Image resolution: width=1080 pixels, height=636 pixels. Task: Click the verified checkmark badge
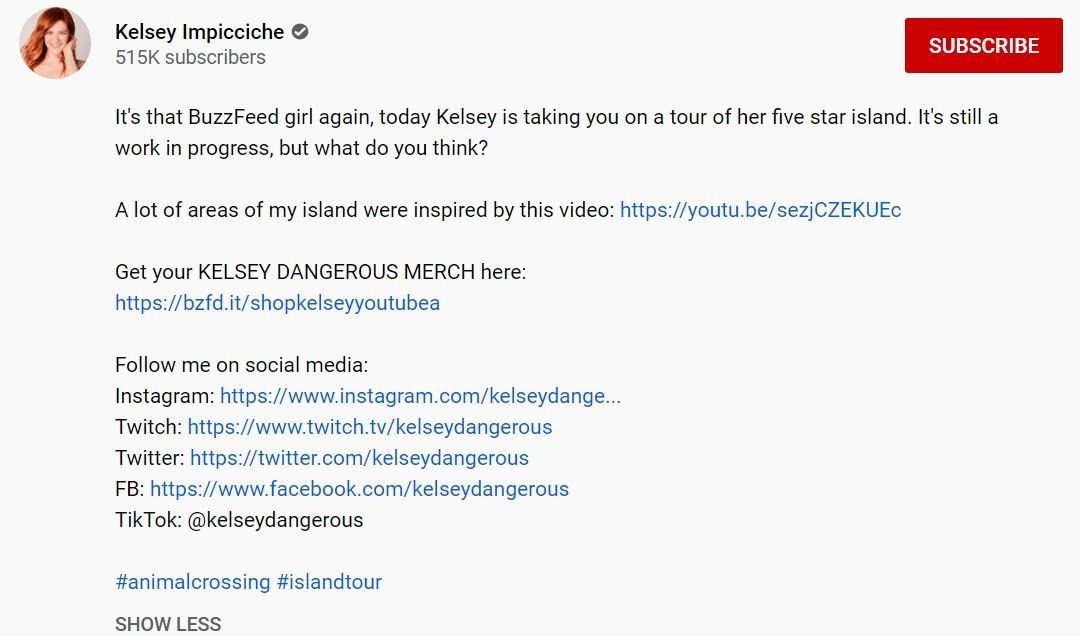coord(300,32)
